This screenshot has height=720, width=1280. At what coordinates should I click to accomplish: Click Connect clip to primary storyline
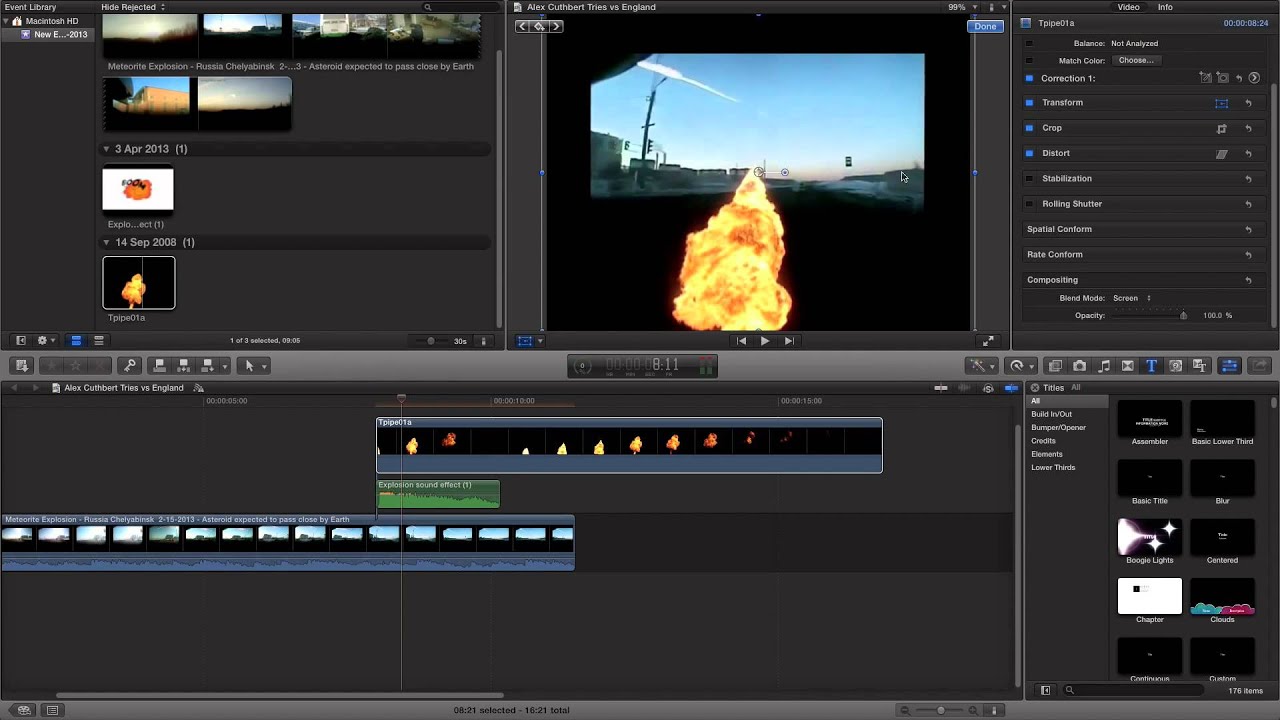(x=160, y=366)
